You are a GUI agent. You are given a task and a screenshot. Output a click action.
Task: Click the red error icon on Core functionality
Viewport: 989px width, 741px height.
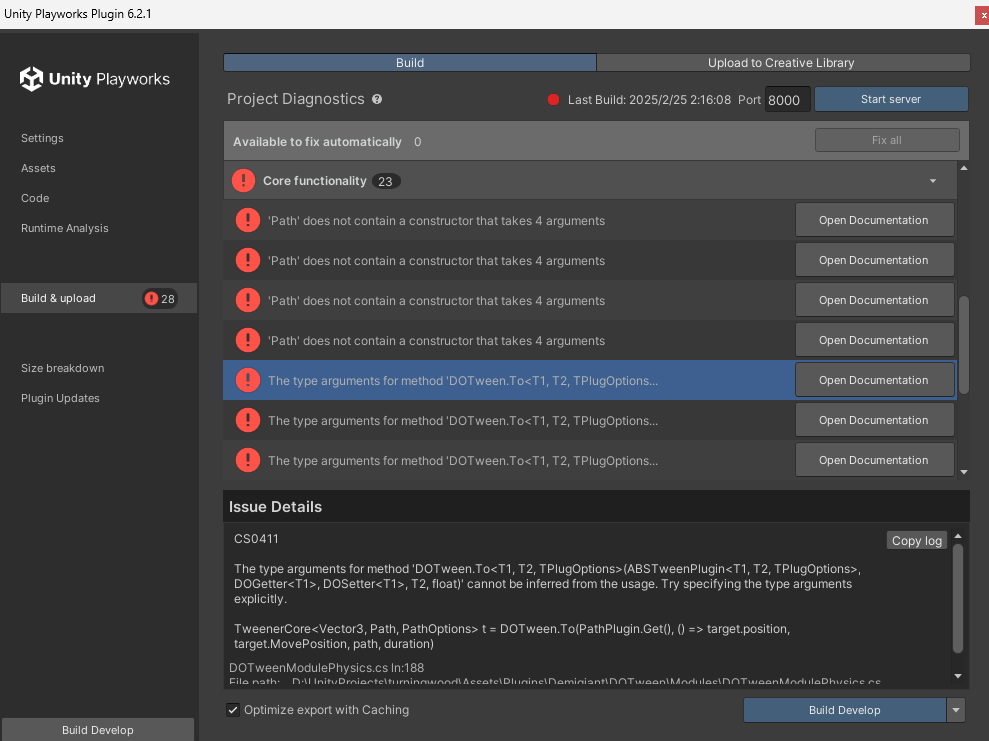tap(245, 181)
